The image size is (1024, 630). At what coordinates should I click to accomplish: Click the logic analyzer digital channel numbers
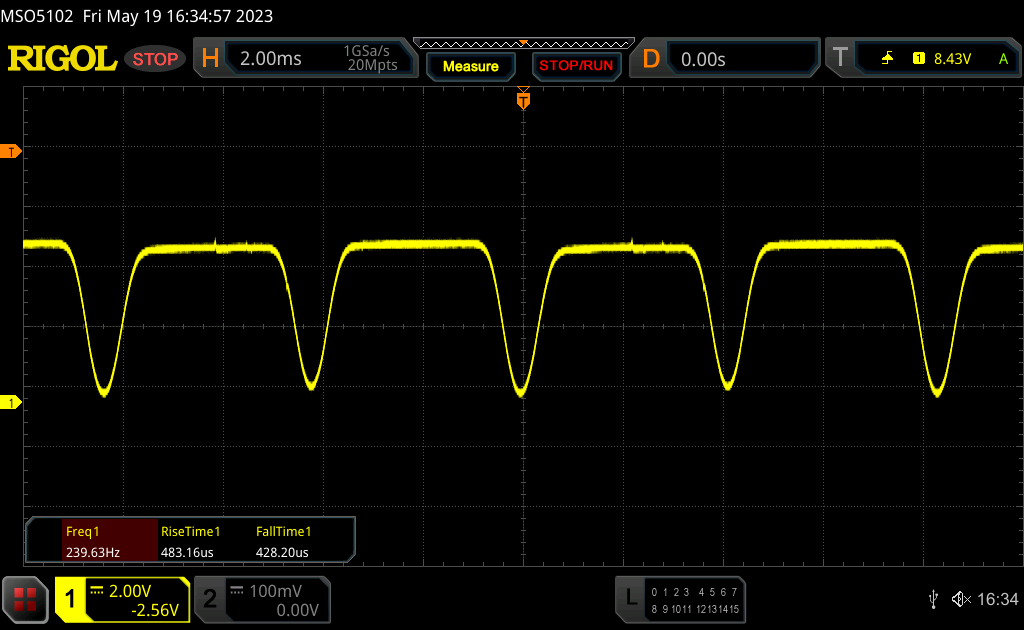tap(695, 600)
